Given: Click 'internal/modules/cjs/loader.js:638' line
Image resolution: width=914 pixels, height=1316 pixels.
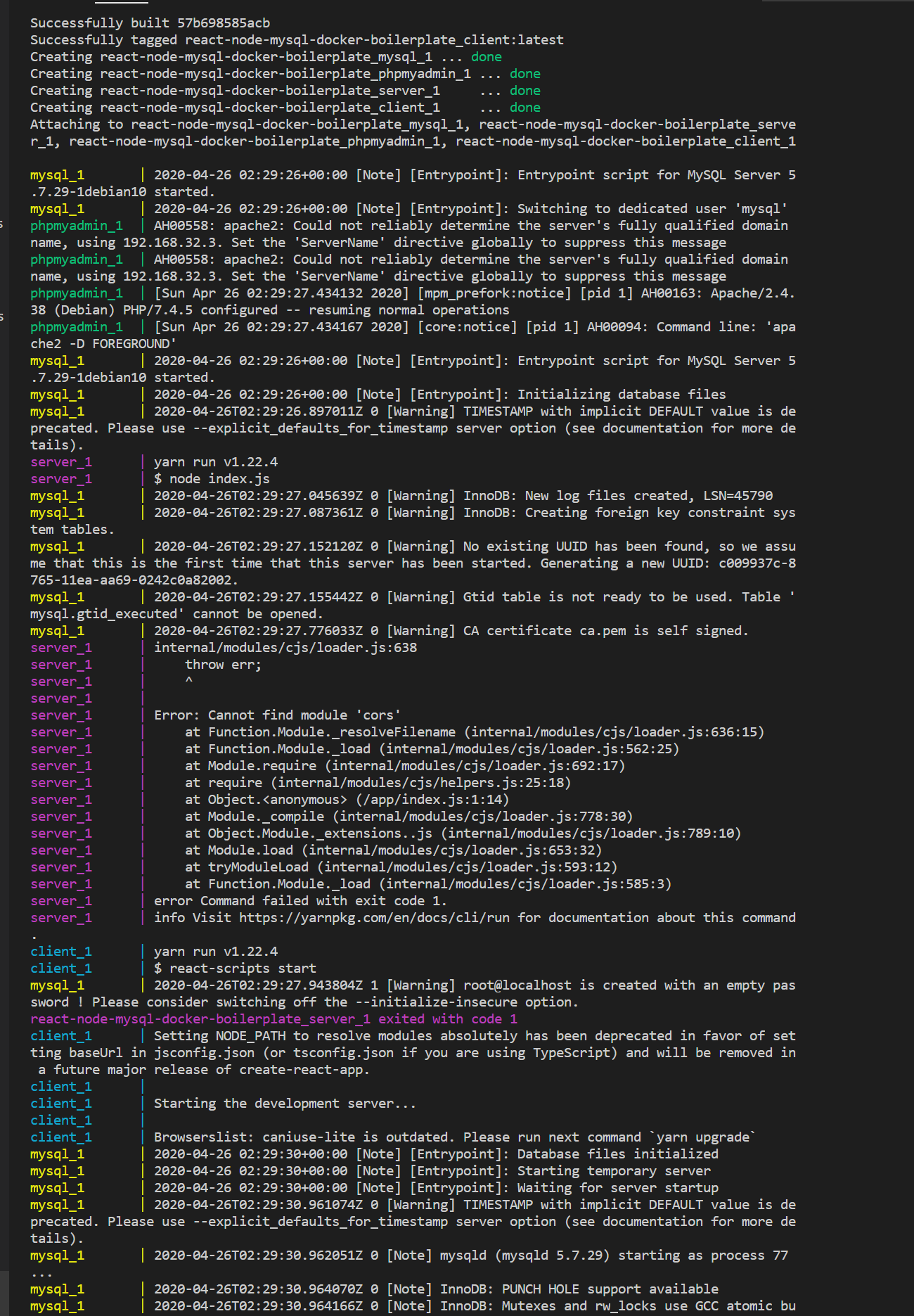Looking at the screenshot, I should [x=285, y=648].
